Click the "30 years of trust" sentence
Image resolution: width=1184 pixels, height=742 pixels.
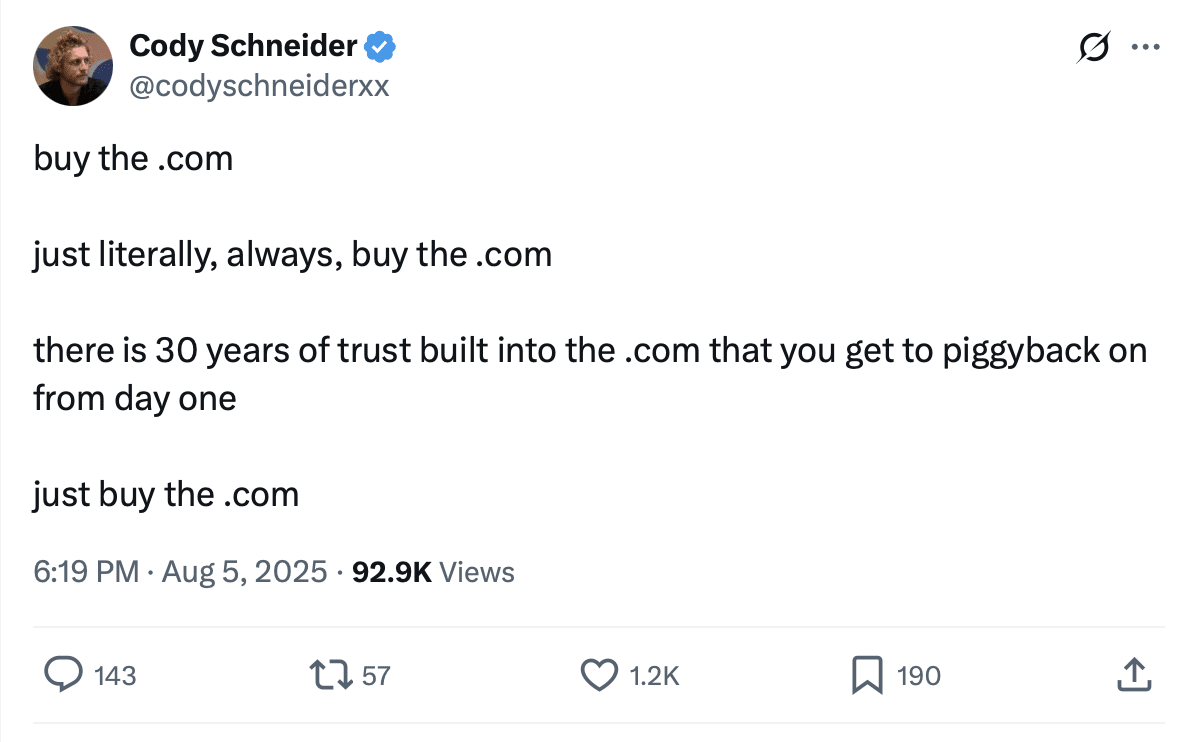(589, 351)
